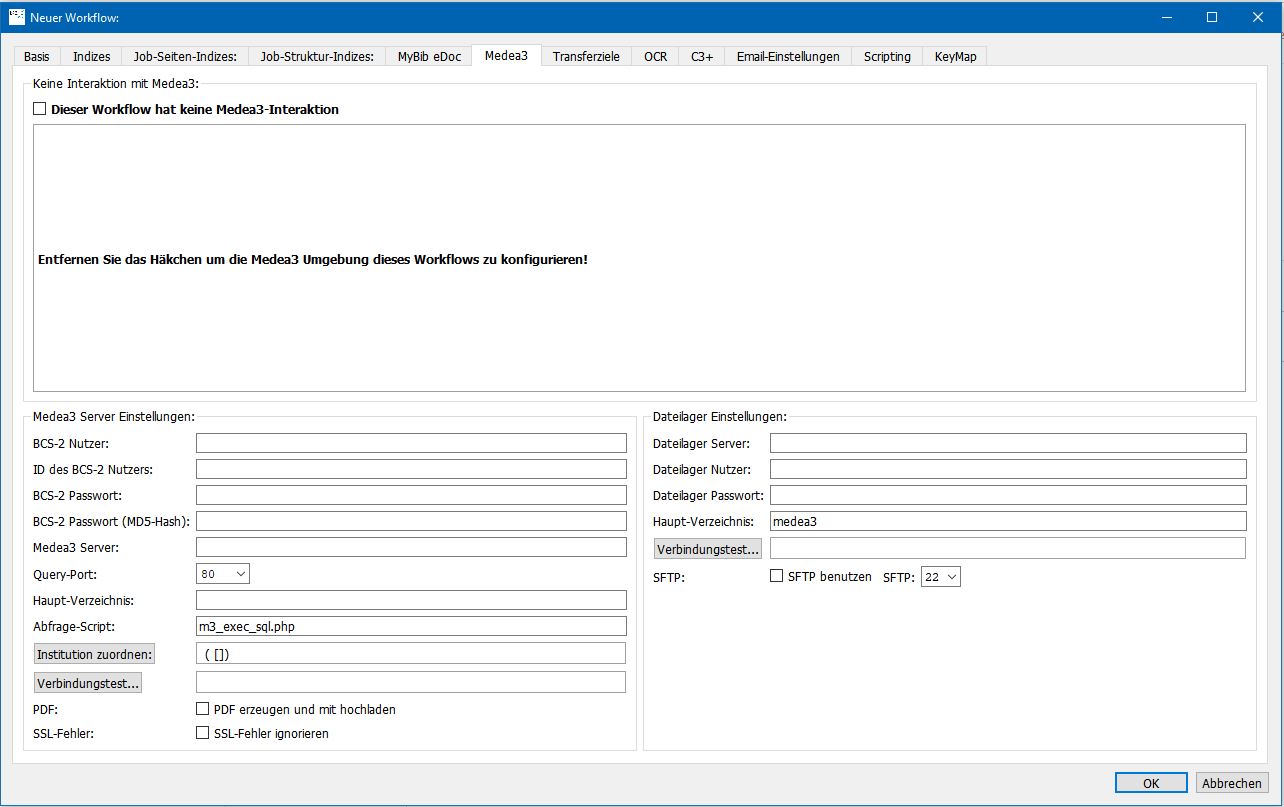Open the Indizes tab
This screenshot has width=1284, height=807.
tap(92, 57)
